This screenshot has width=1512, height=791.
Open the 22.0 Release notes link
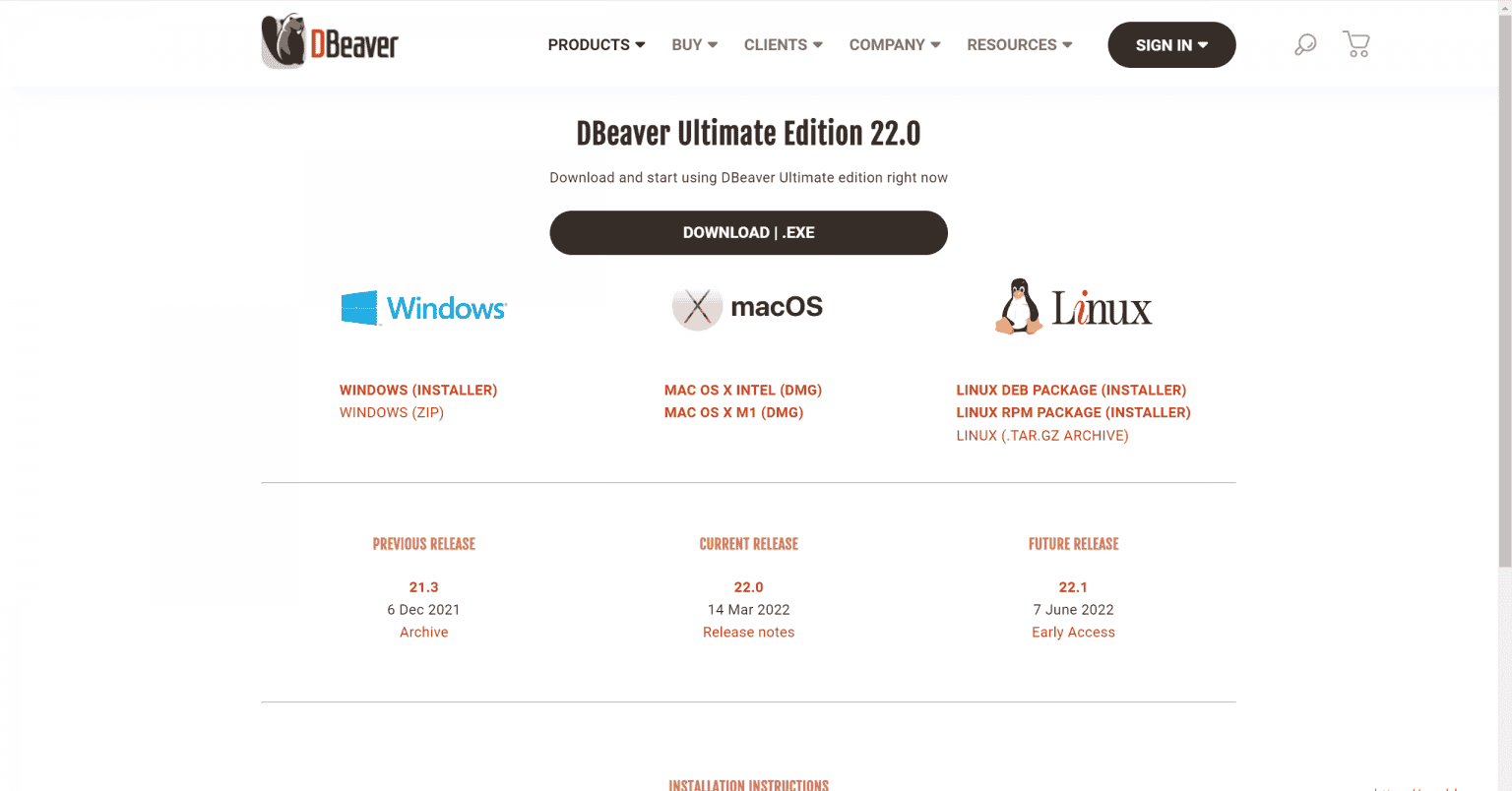pos(748,633)
